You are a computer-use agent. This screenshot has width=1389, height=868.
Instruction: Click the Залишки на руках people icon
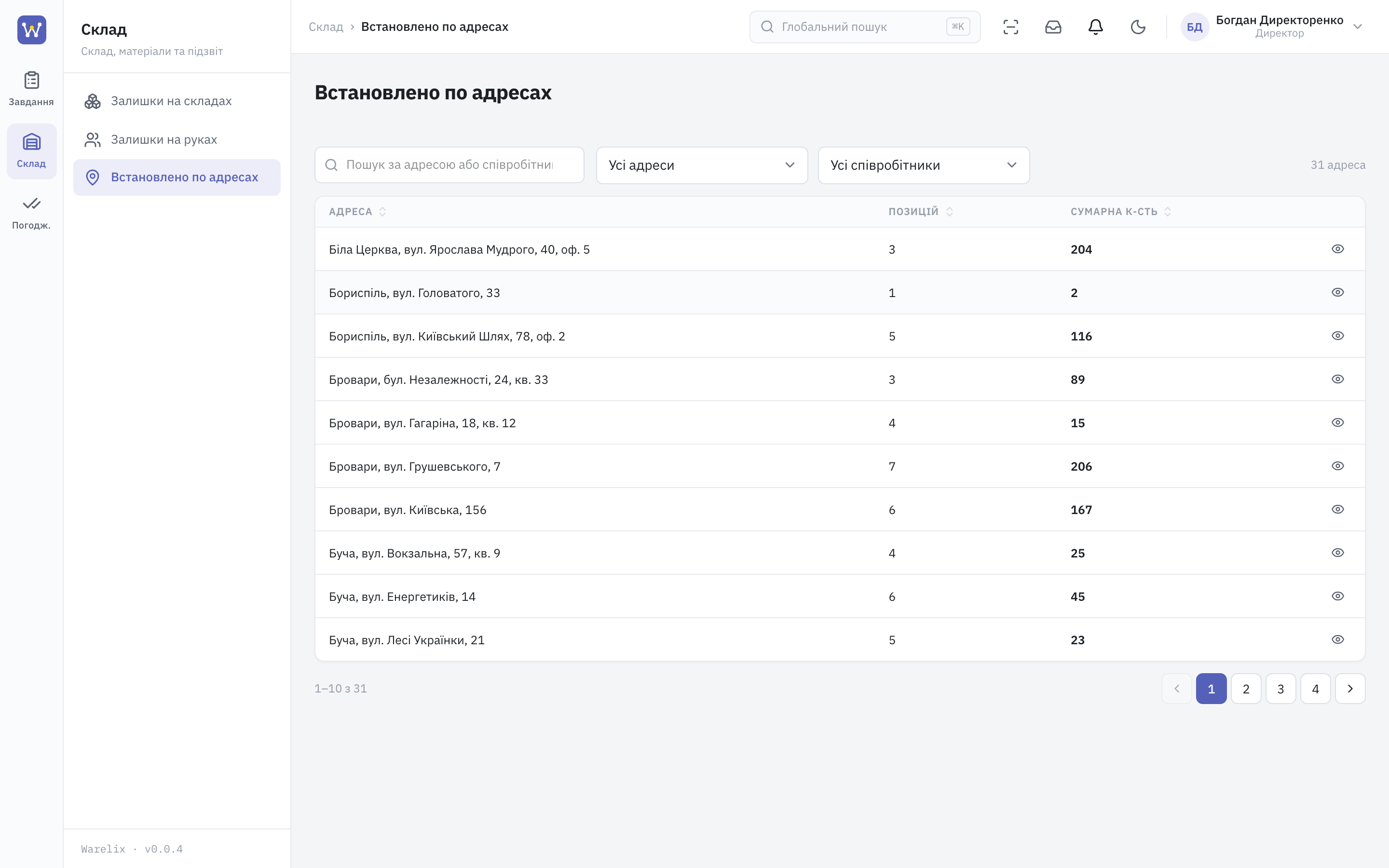(93, 139)
